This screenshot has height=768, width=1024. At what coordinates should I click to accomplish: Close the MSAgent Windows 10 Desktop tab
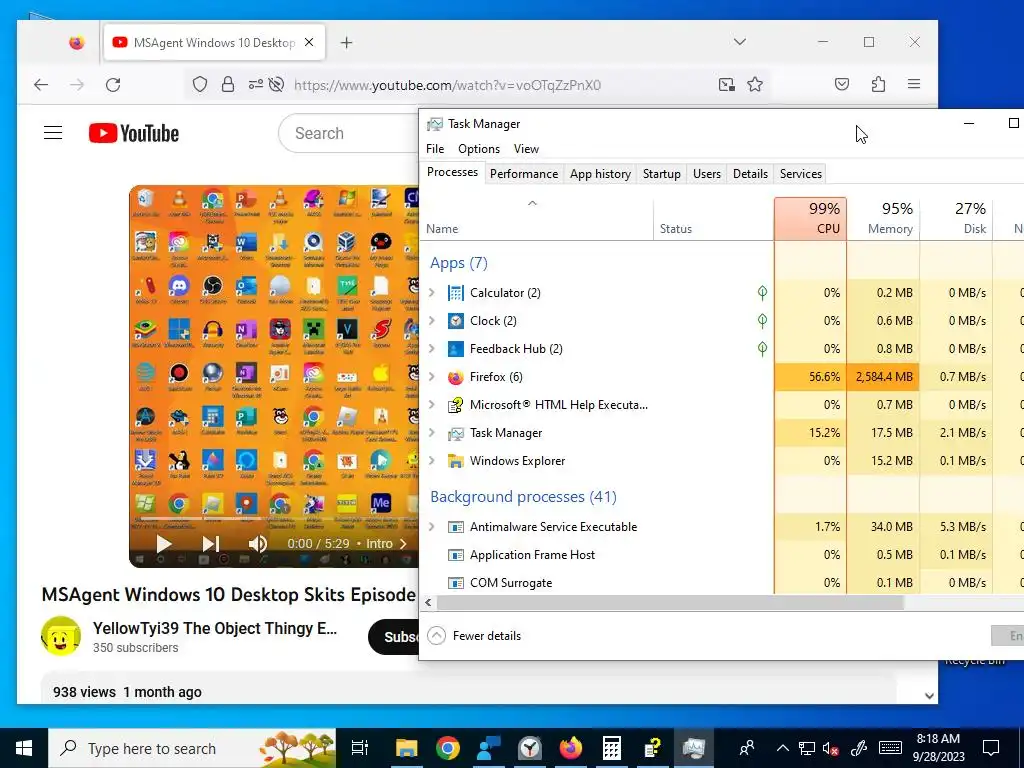(309, 42)
